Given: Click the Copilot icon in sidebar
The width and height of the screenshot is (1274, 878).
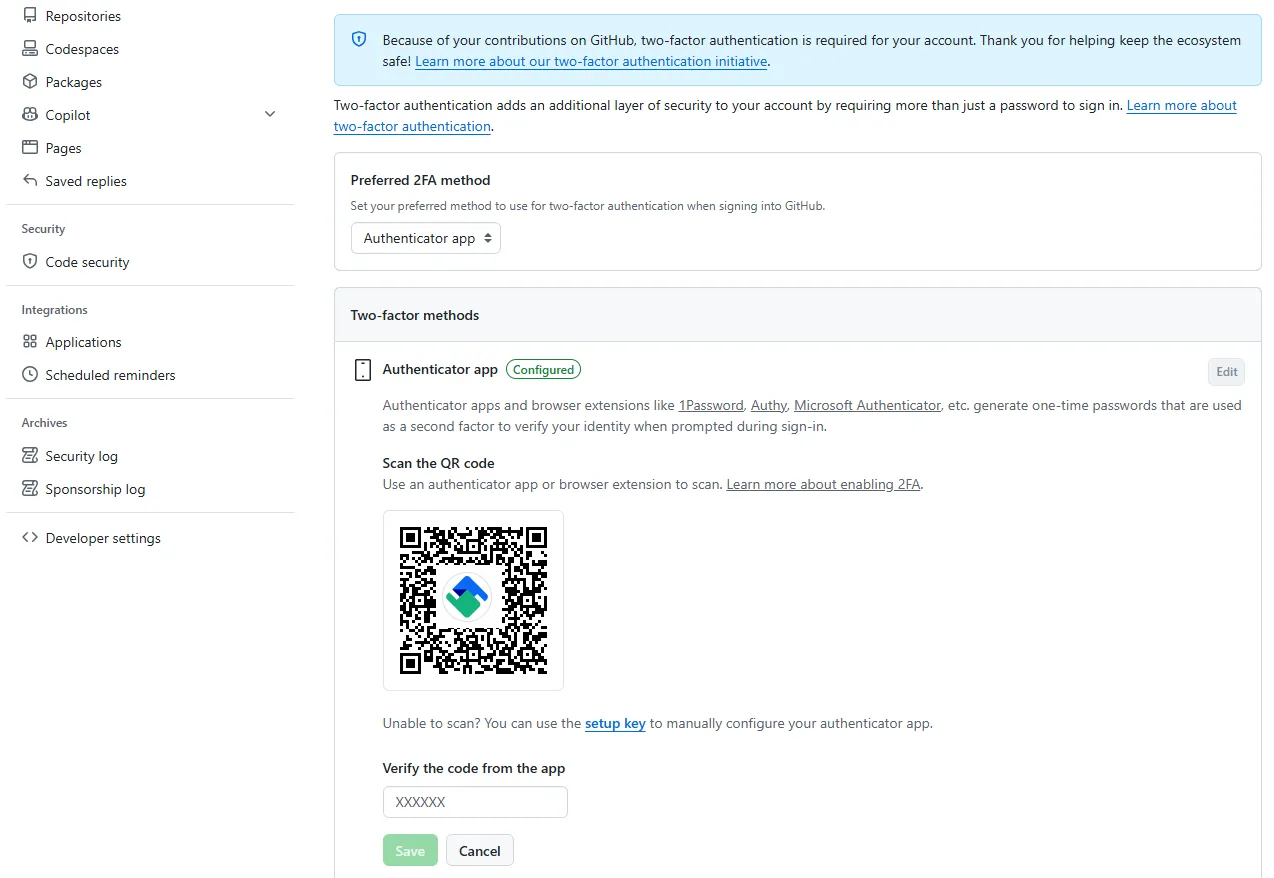Looking at the screenshot, I should tap(30, 115).
